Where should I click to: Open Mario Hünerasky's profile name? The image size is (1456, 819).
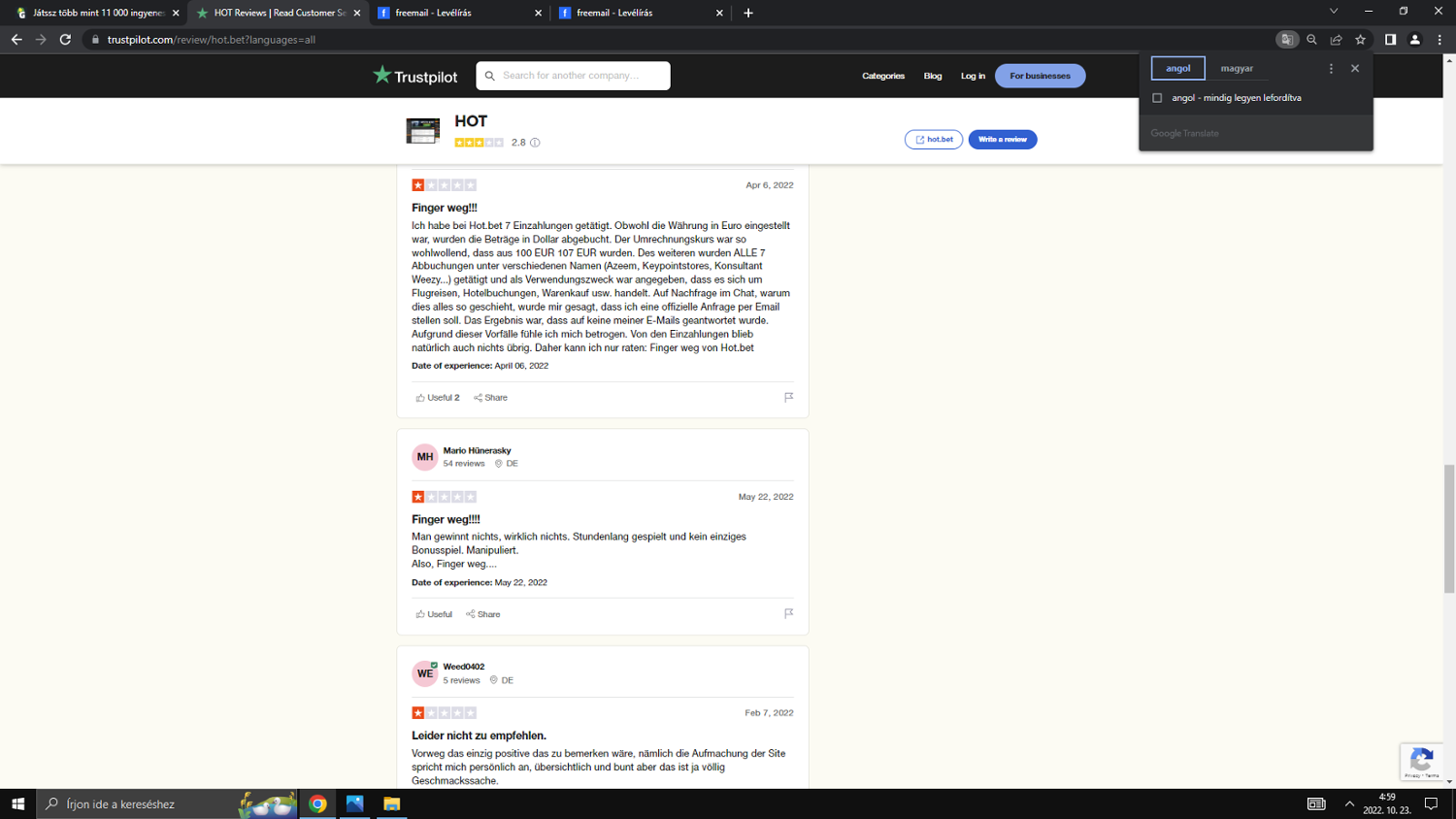point(477,450)
